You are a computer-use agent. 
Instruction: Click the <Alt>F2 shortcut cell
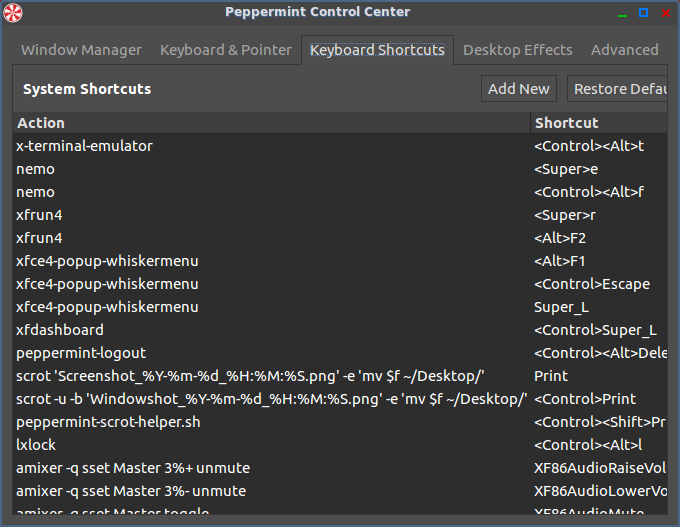pyautogui.click(x=599, y=238)
